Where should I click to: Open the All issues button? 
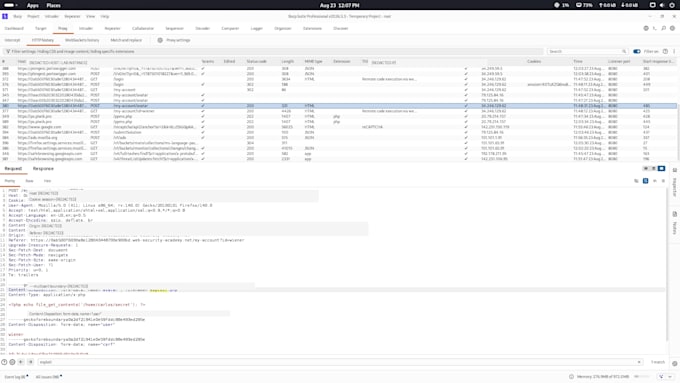click(x=49, y=376)
